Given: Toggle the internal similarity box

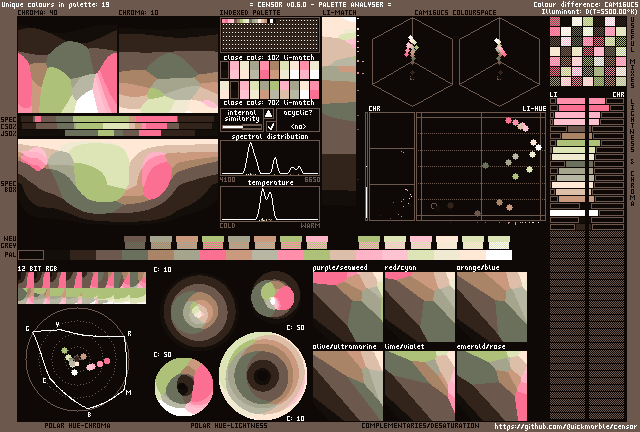Looking at the screenshot, I should pyautogui.click(x=241, y=120).
